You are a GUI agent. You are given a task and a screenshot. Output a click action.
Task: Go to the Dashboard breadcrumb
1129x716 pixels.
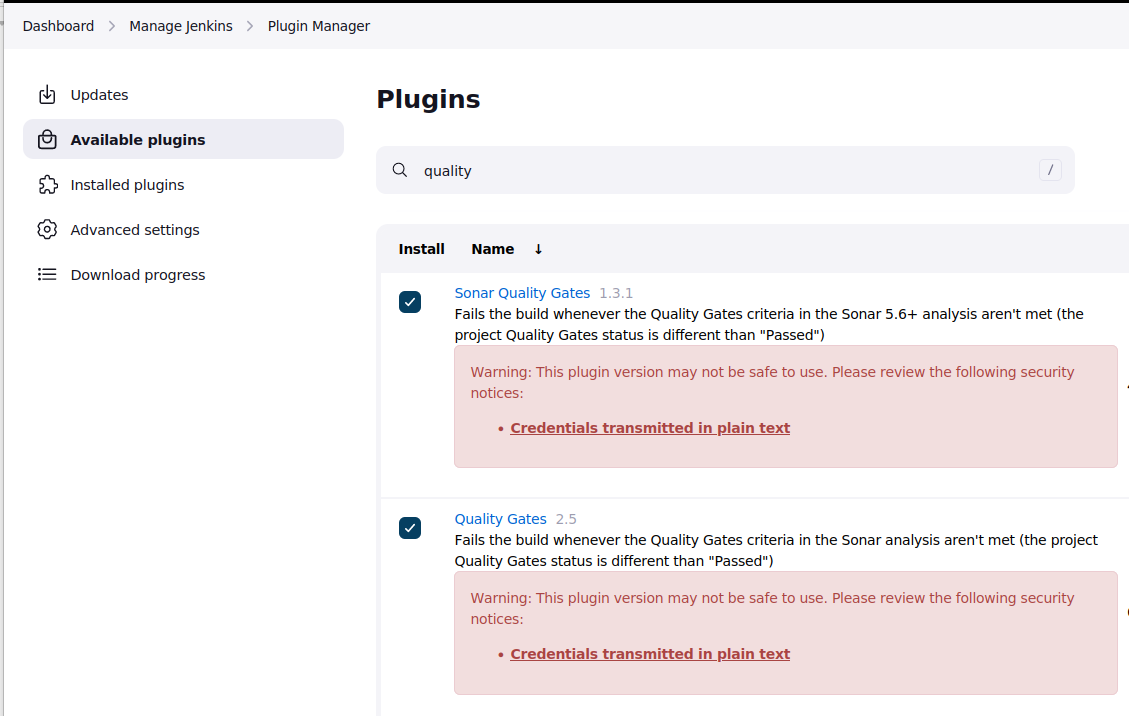point(58,26)
